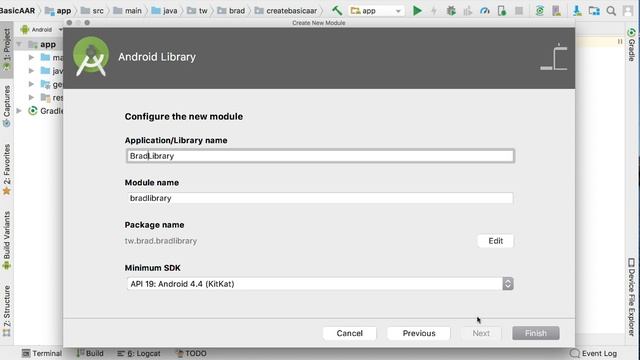This screenshot has width=640, height=360.
Task: Collapse the app module tree node
Action: pos(19,44)
